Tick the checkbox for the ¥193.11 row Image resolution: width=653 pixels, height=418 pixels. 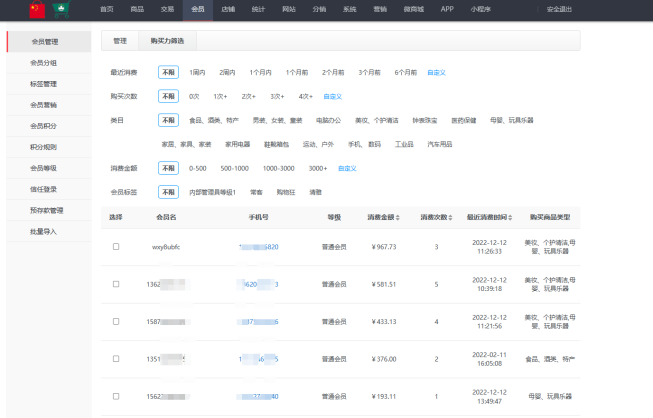tap(116, 396)
